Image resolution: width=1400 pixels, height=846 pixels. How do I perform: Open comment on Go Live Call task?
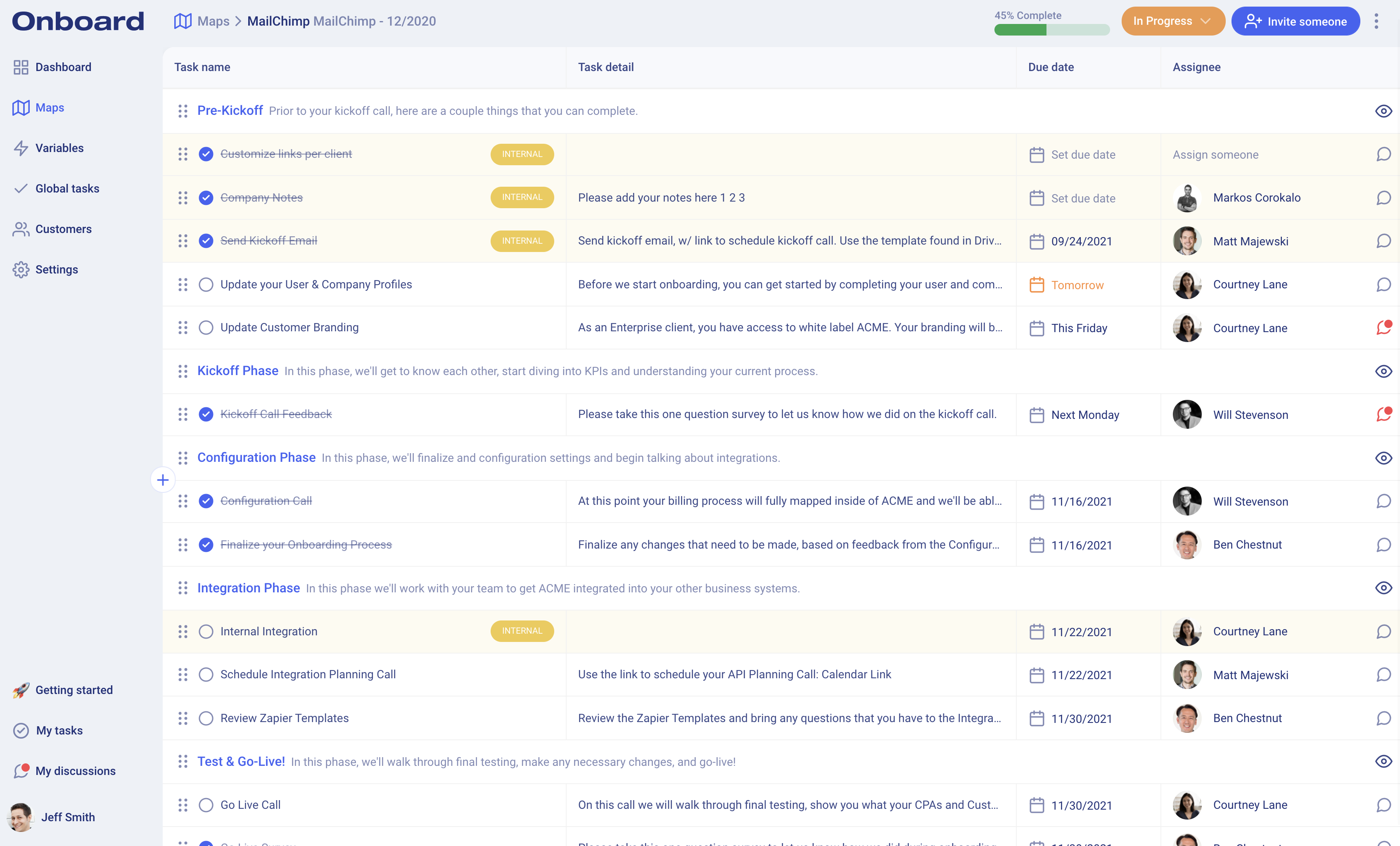[x=1383, y=805]
